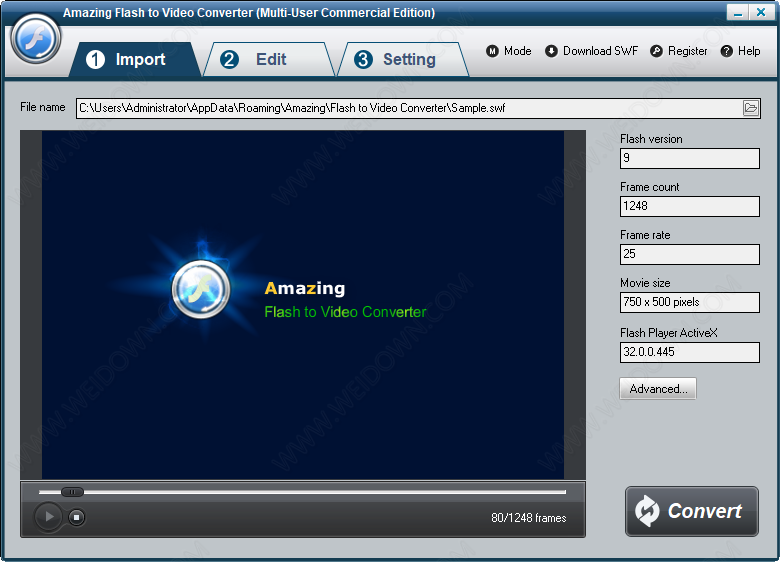Click the Frame count field
Viewport: 780px width, 562px height.
tap(689, 206)
